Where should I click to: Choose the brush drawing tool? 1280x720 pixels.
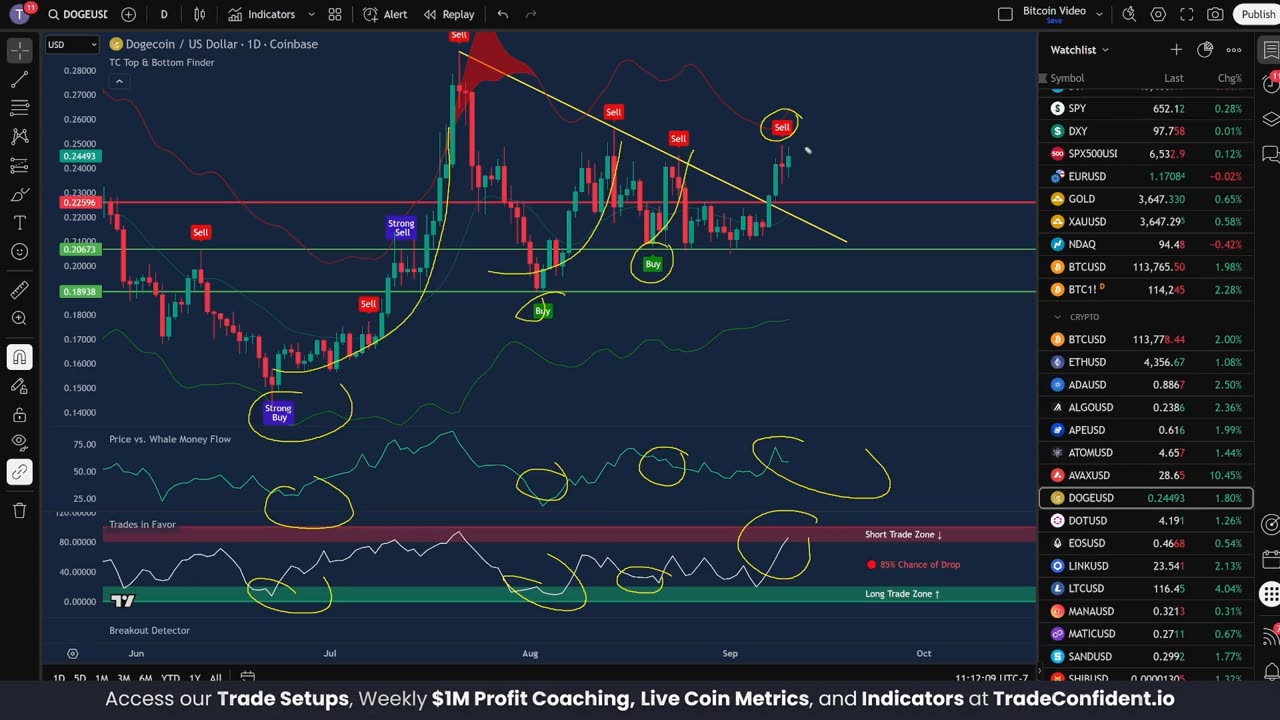click(x=19, y=194)
